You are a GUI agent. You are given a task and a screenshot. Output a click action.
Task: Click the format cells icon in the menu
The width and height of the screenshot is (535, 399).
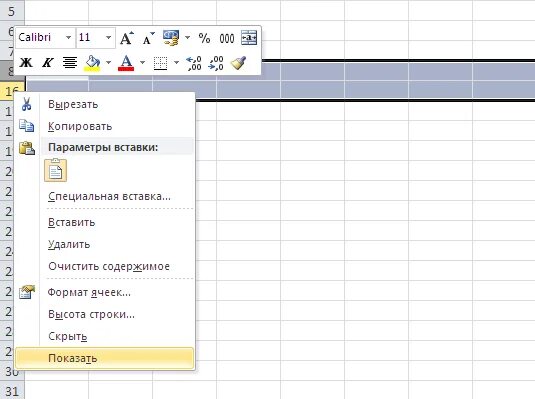point(27,292)
